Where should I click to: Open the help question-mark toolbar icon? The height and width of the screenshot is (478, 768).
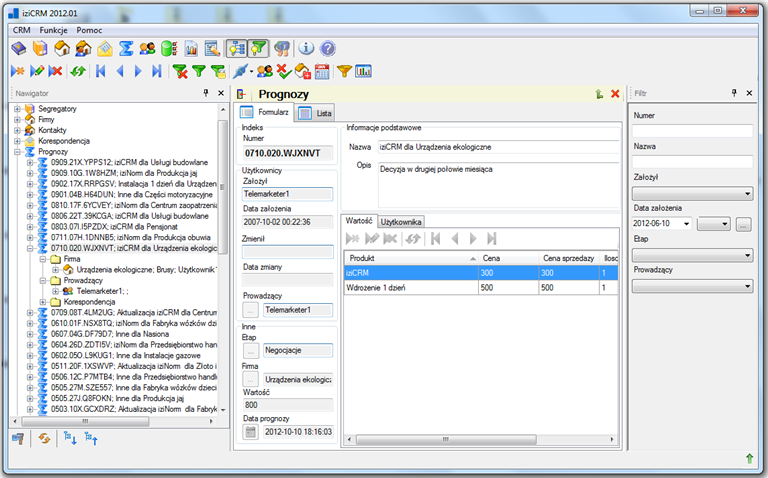click(x=327, y=48)
